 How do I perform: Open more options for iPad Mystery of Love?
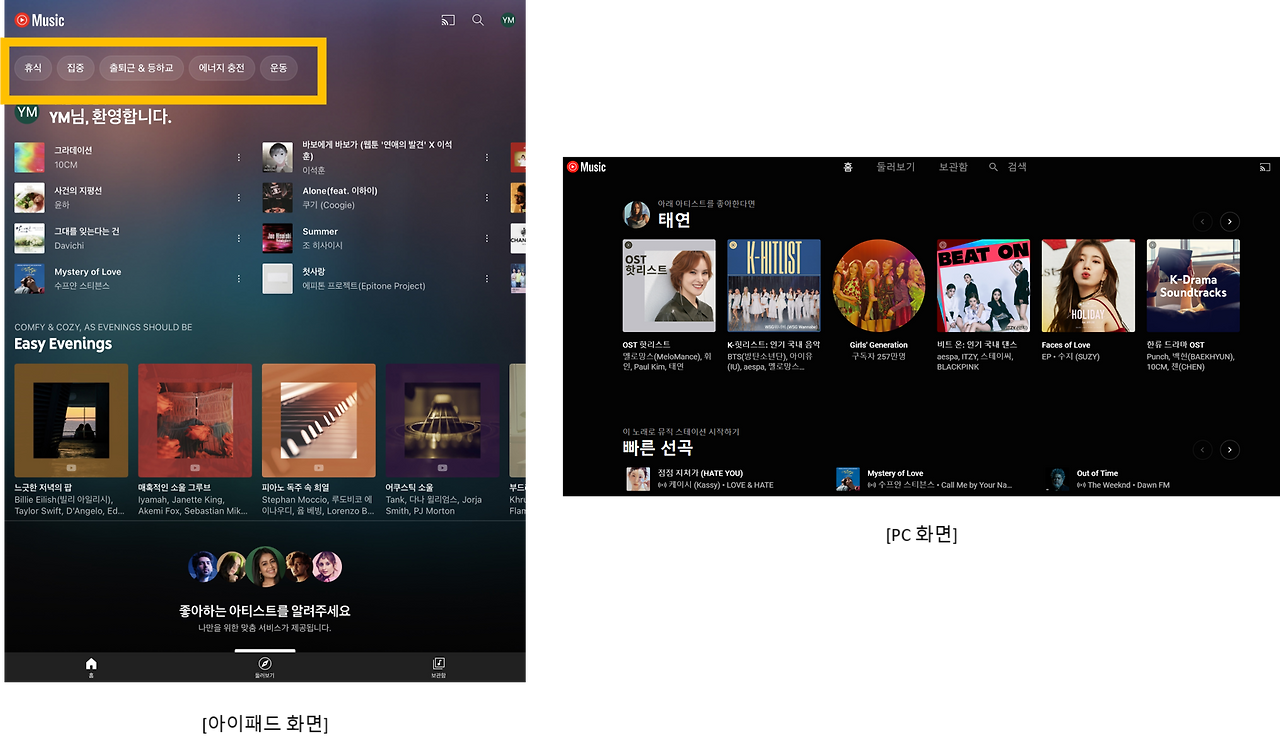[x=239, y=278]
